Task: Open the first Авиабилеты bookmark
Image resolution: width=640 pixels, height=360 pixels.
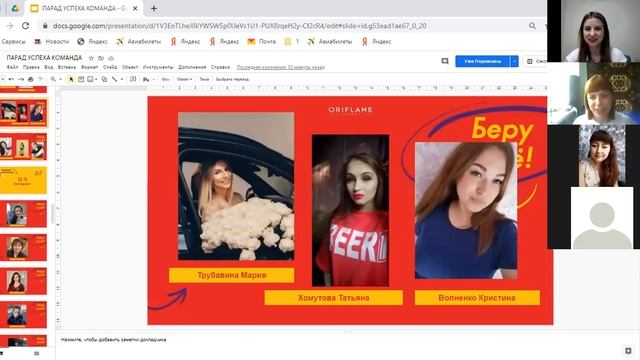Action: point(138,42)
